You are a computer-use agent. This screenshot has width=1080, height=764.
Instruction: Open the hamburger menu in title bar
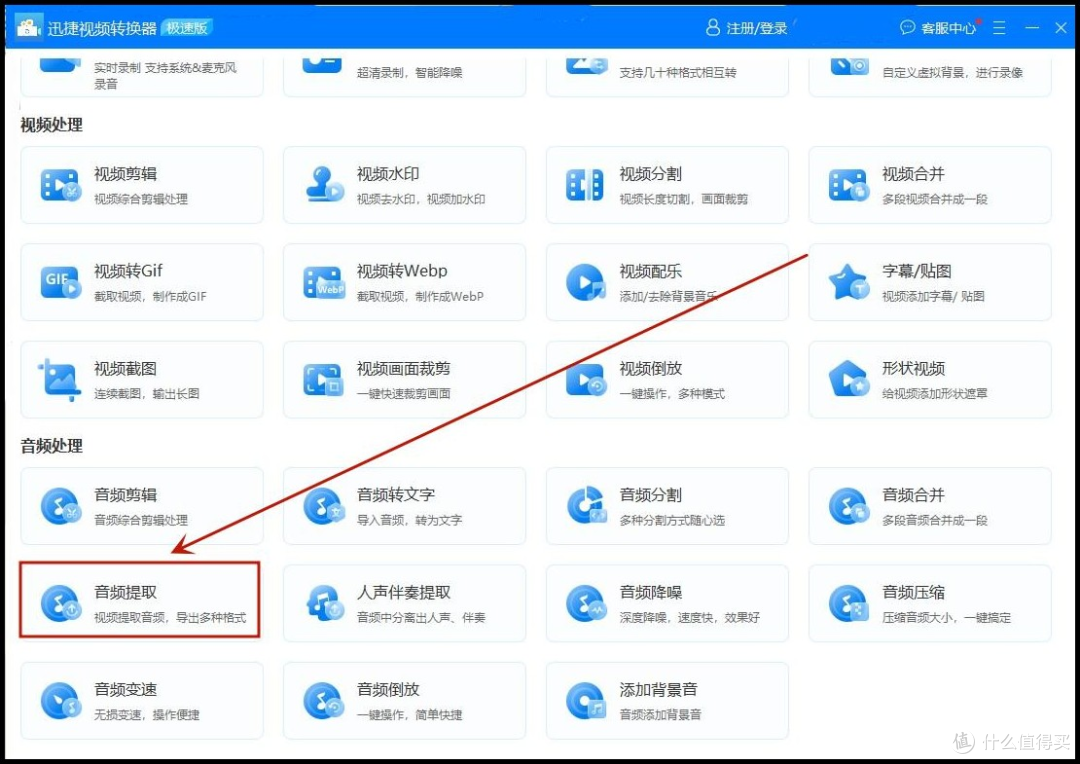coord(999,28)
